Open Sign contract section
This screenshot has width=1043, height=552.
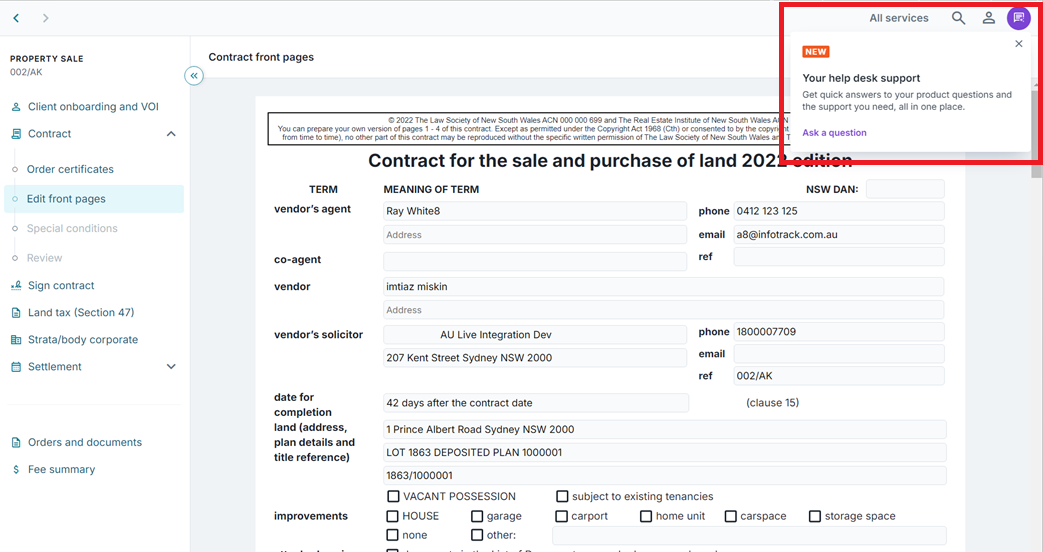coord(61,286)
